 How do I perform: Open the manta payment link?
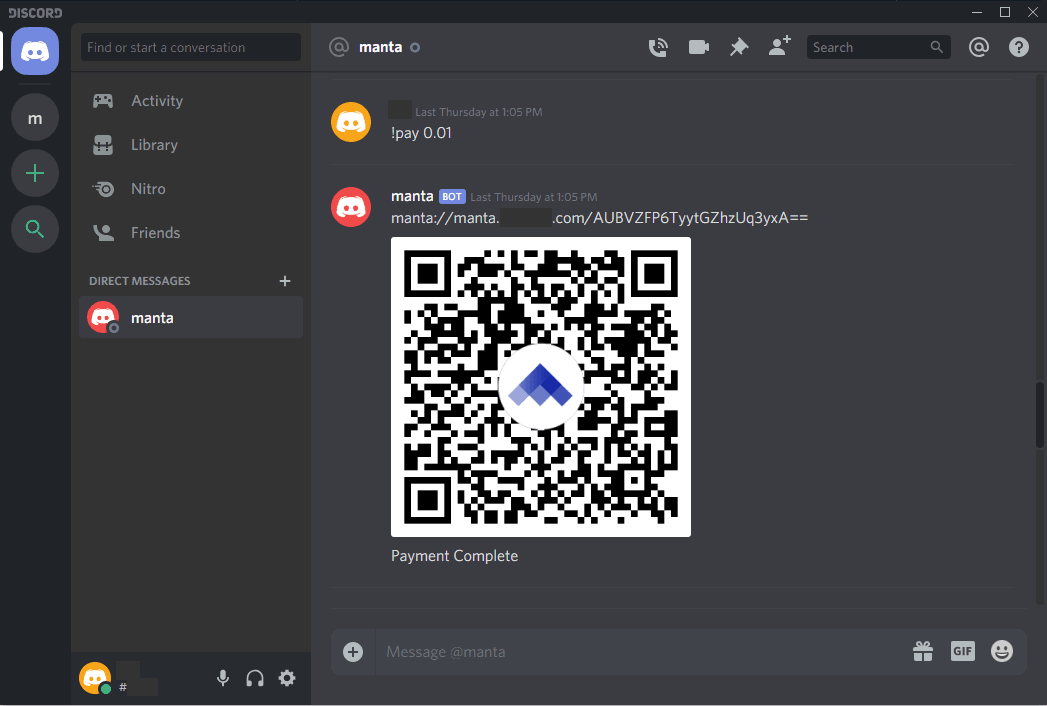[x=600, y=218]
